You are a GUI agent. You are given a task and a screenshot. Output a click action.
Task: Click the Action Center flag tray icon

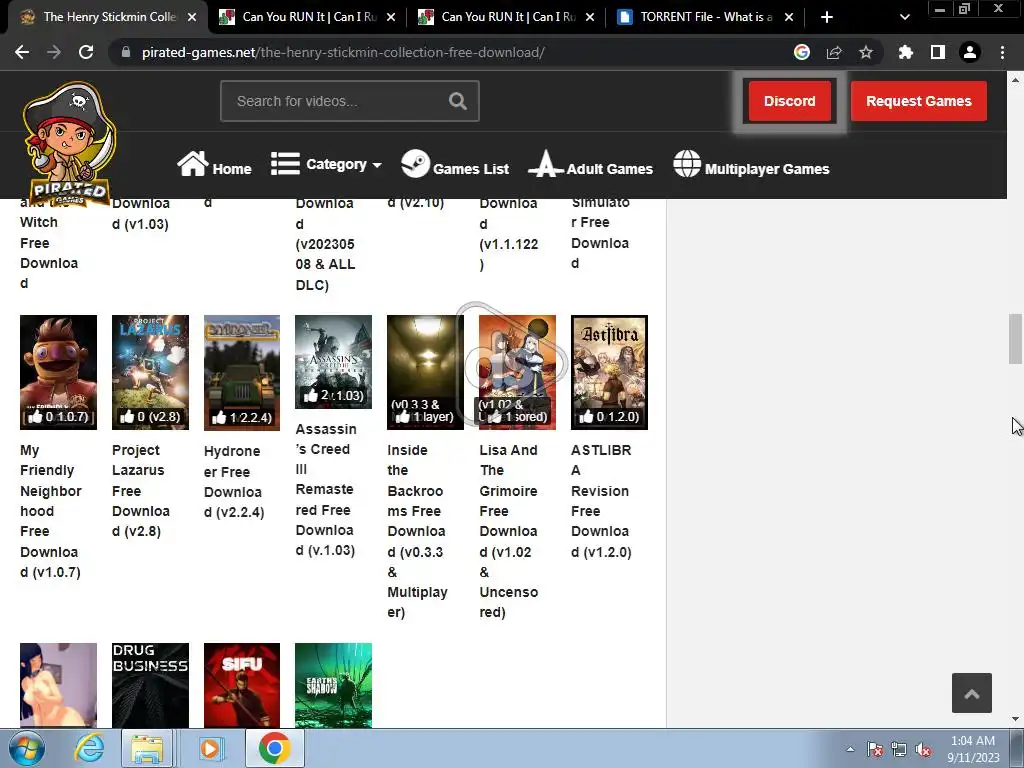coord(875,750)
